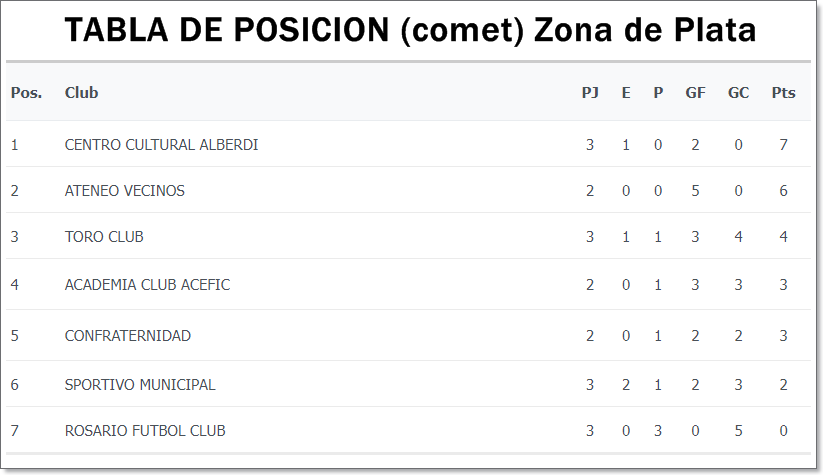Click the table title heading text
The height and width of the screenshot is (475, 823).
(x=410, y=29)
